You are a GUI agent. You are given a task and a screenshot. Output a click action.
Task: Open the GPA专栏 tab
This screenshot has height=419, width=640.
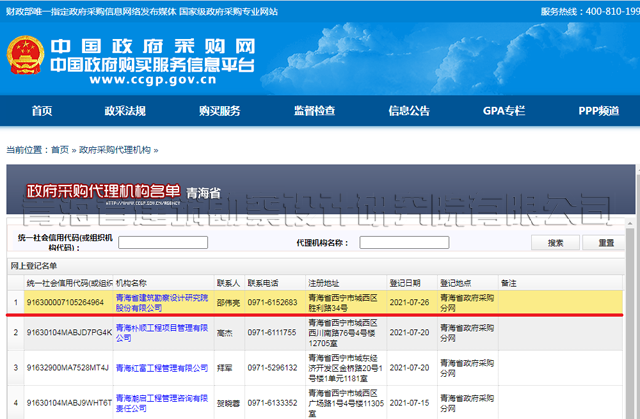503,110
